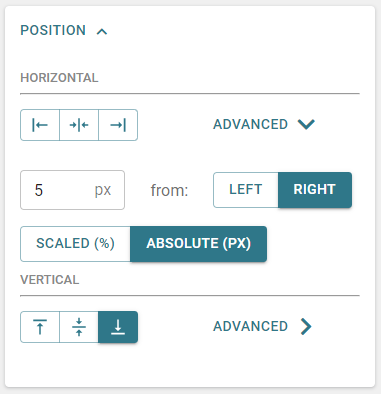381x394 pixels.
Task: Set offset origin to RIGHT
Action: [315, 190]
